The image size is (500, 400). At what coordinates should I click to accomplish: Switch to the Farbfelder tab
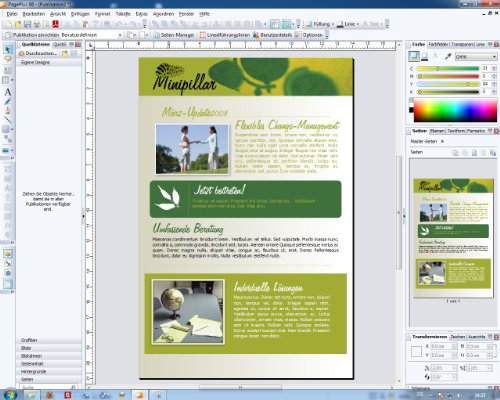click(439, 44)
